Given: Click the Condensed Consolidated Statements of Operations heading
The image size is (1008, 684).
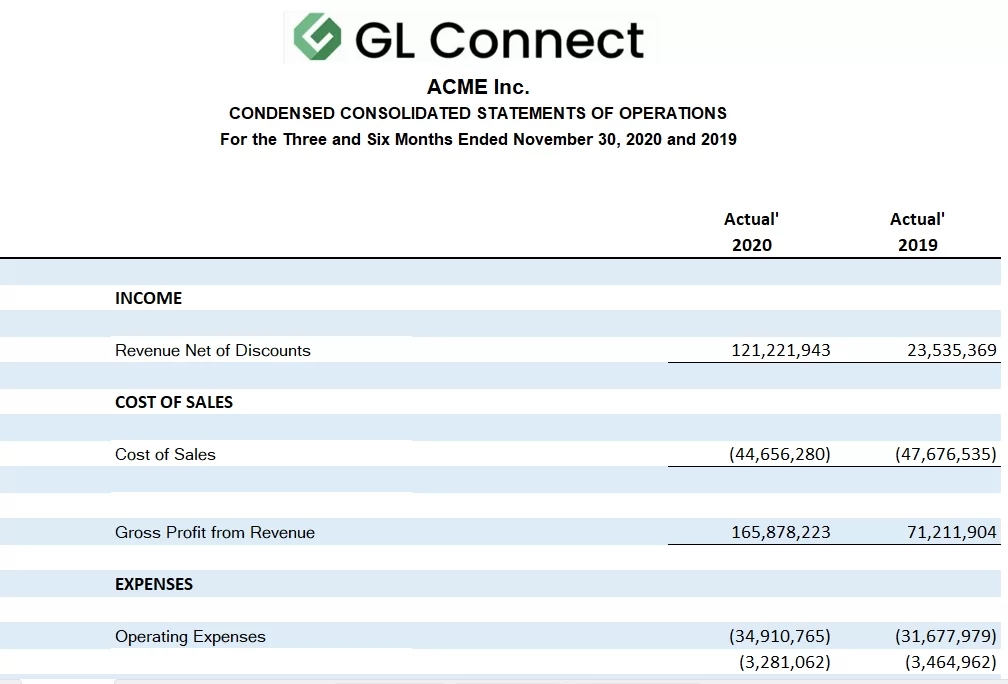Looking at the screenshot, I should [x=477, y=113].
